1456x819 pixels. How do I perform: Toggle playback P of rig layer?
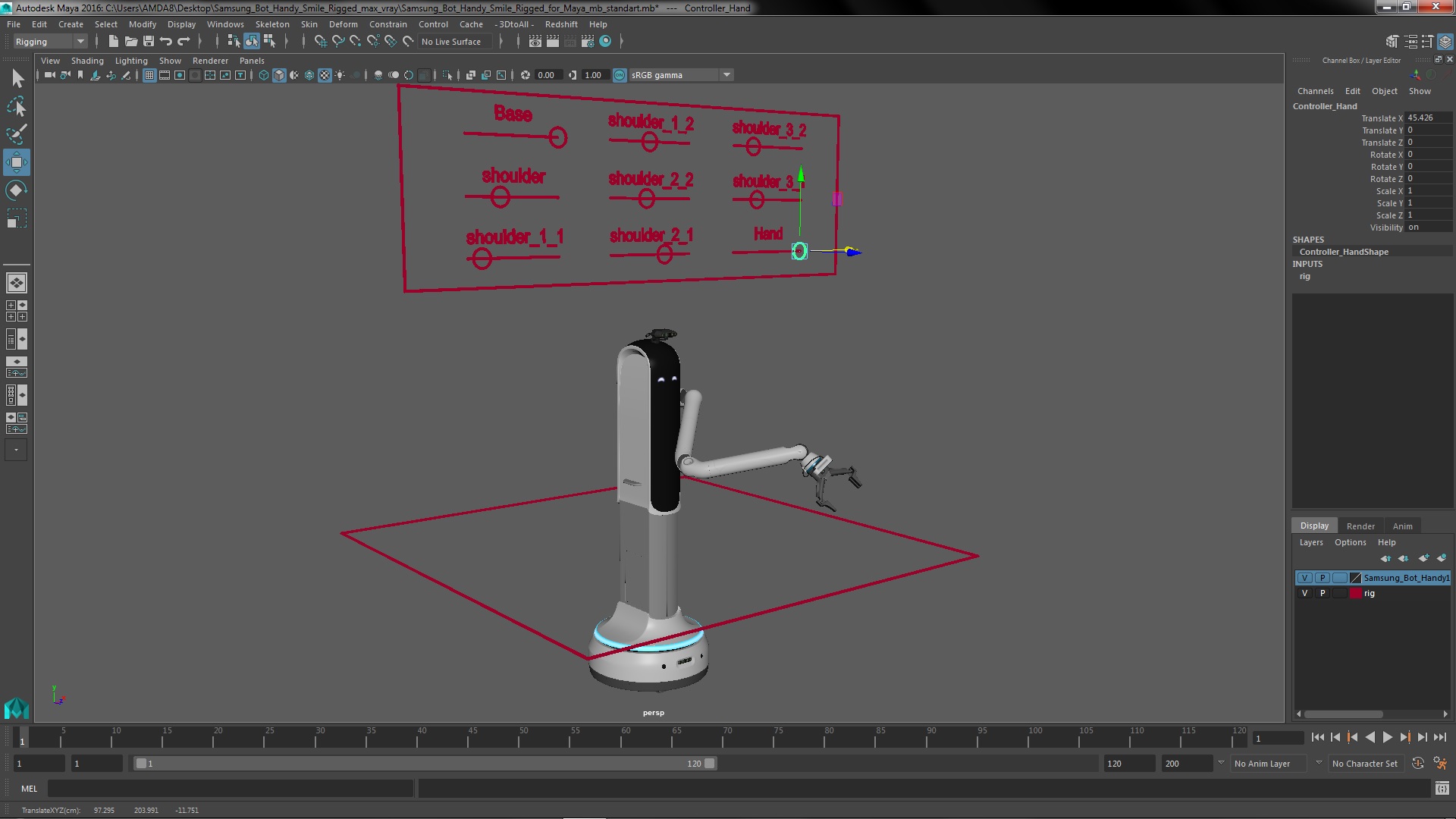[1323, 593]
